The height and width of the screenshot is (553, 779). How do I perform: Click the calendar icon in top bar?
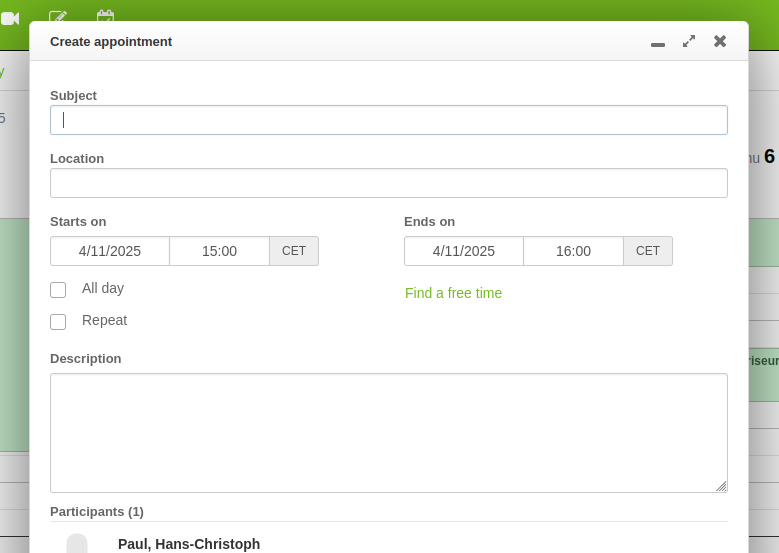(x=105, y=17)
